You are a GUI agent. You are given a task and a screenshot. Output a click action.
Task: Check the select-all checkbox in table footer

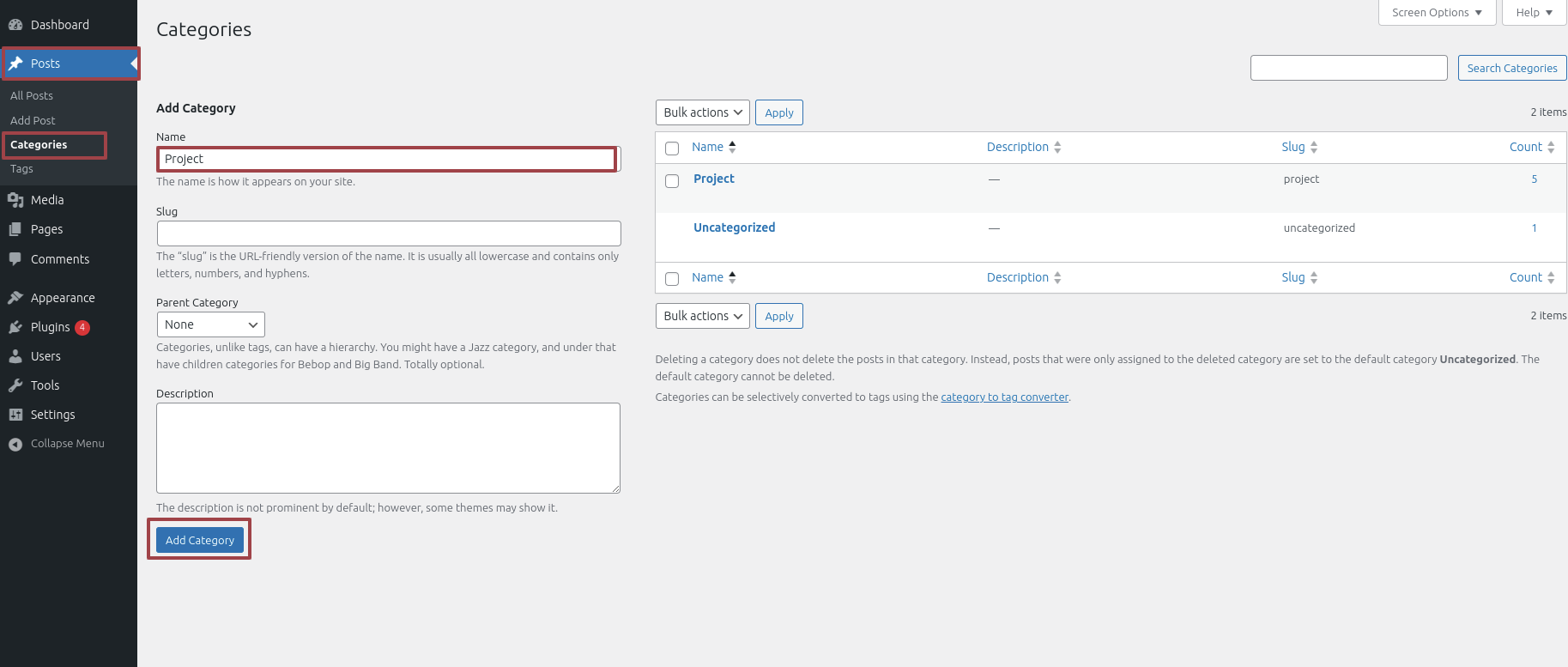coord(672,279)
